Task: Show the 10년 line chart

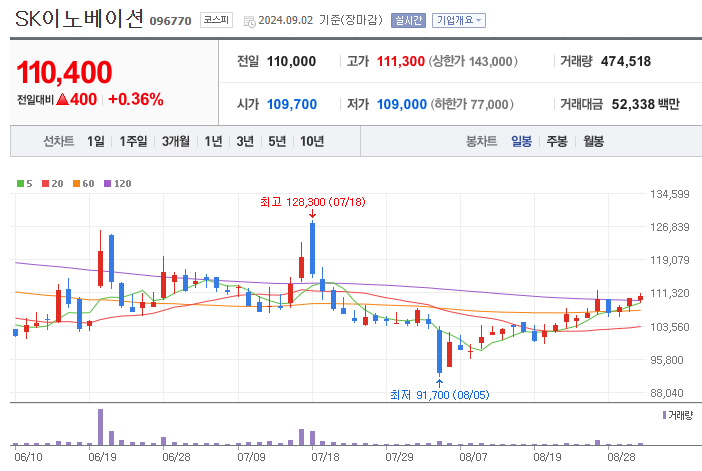Action: point(312,141)
